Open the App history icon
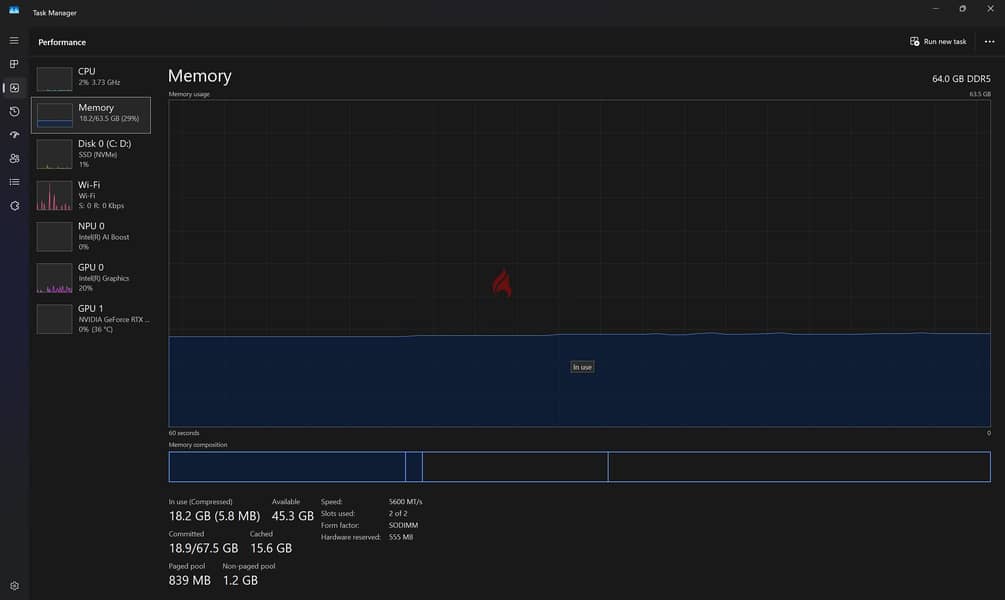 tap(14, 112)
